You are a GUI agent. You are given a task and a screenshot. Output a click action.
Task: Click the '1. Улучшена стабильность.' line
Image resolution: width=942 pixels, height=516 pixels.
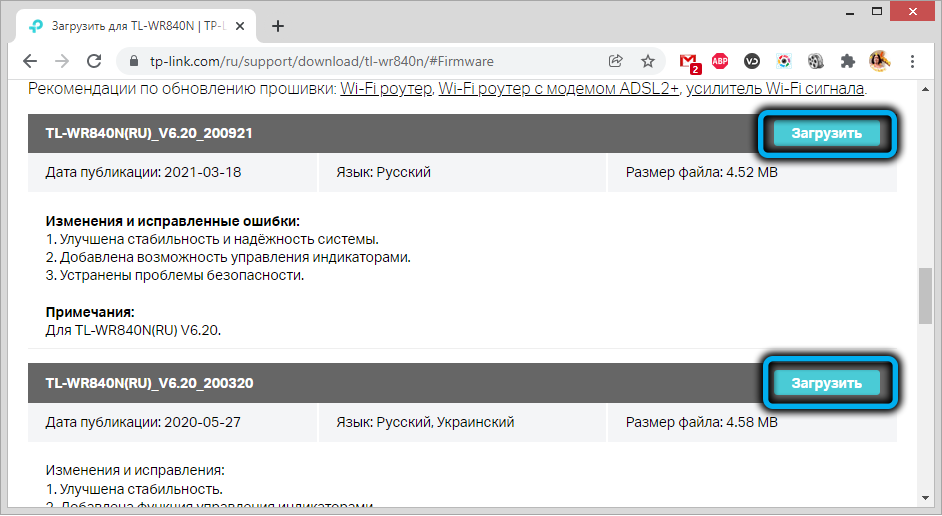click(x=134, y=489)
